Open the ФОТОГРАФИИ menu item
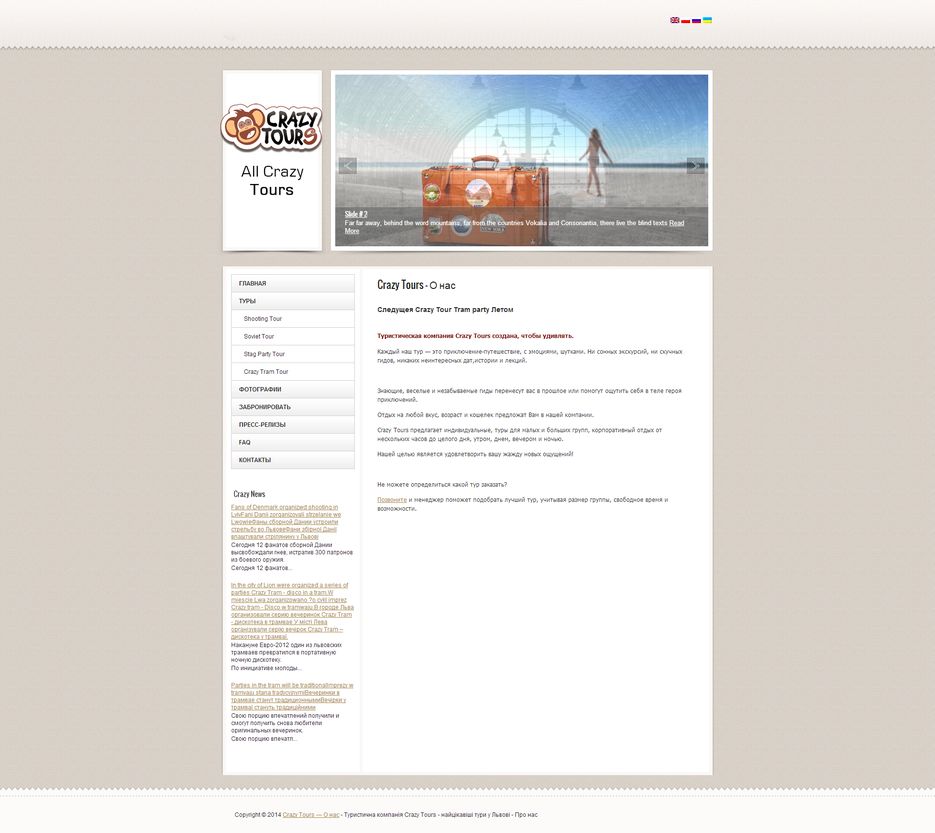935x833 pixels. point(293,389)
